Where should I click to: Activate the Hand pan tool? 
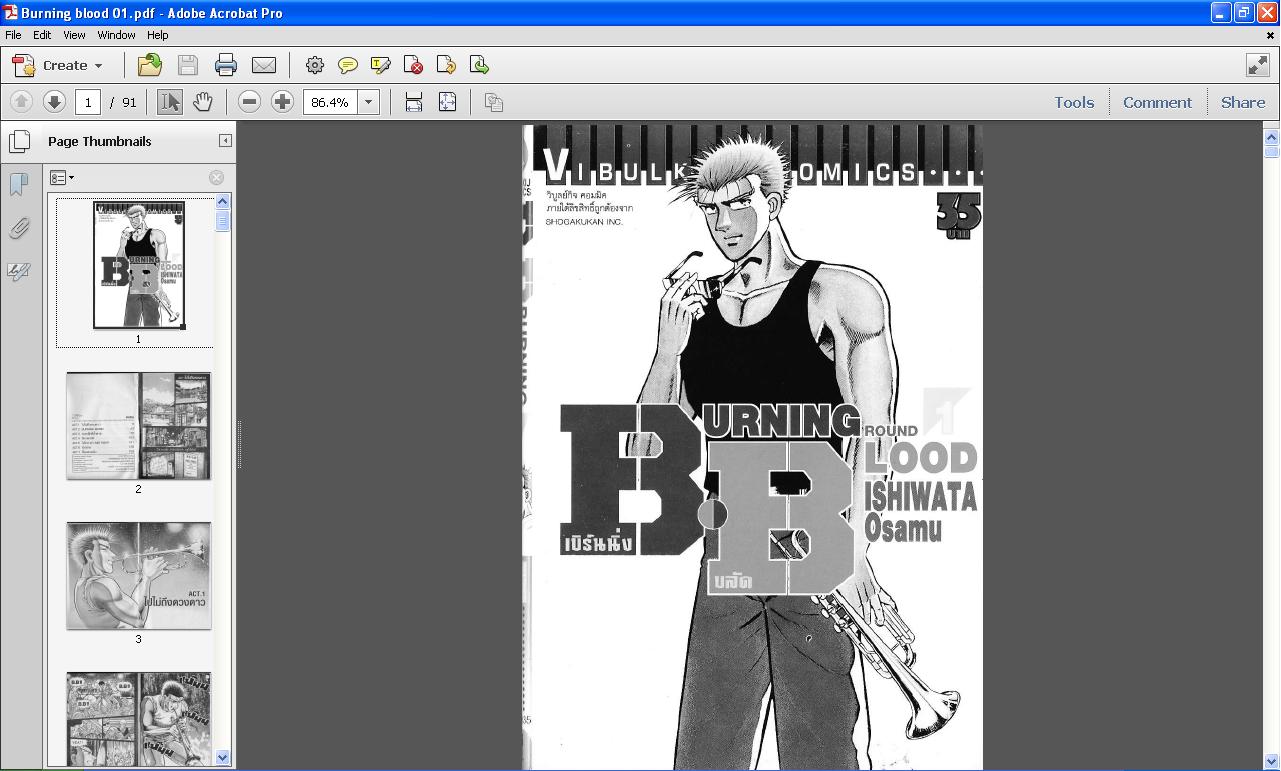point(203,102)
